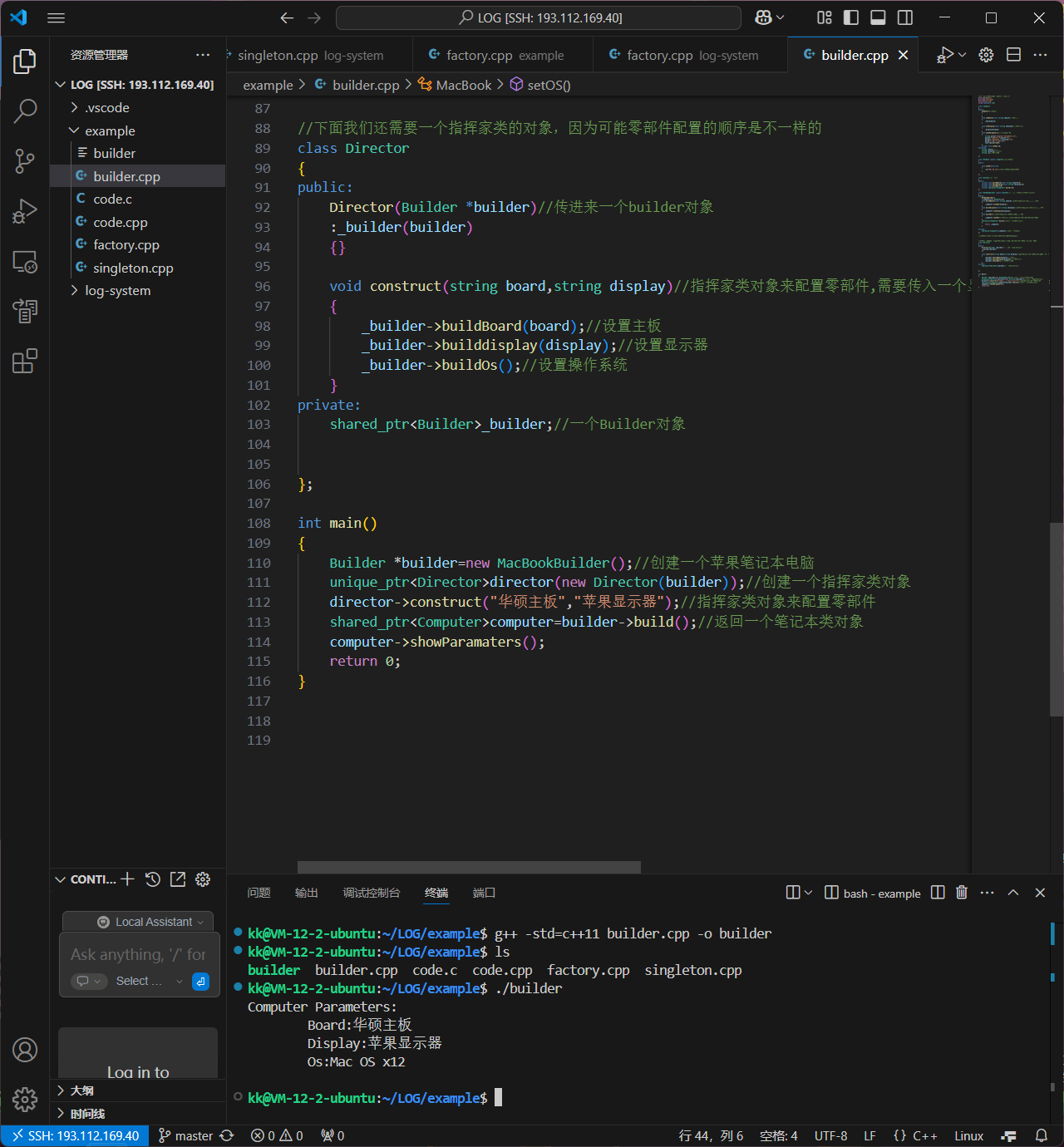Open code.cpp in explorer
This screenshot has width=1064, height=1147.
pos(138,222)
